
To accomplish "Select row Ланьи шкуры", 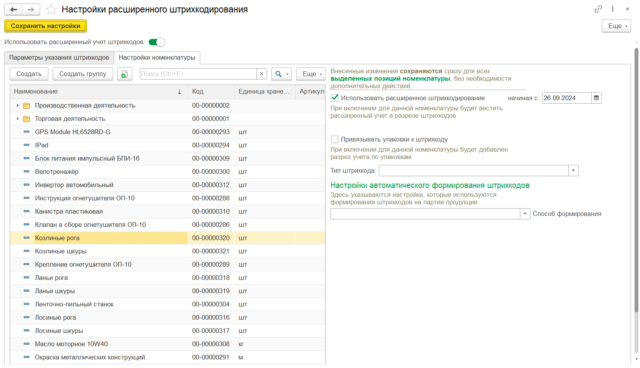I will coord(167,291).
